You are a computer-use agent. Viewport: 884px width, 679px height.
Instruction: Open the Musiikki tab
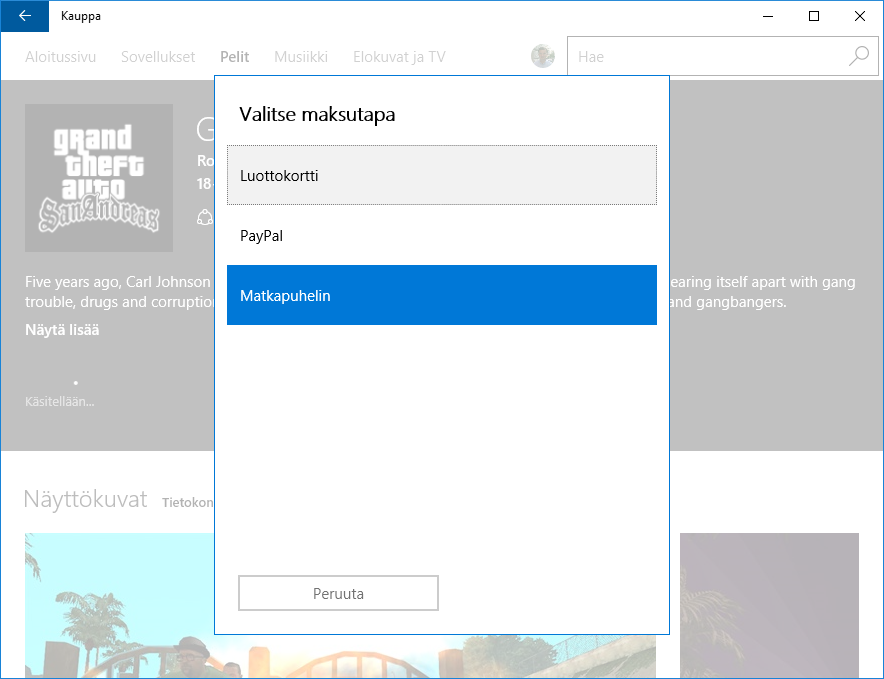coord(300,57)
